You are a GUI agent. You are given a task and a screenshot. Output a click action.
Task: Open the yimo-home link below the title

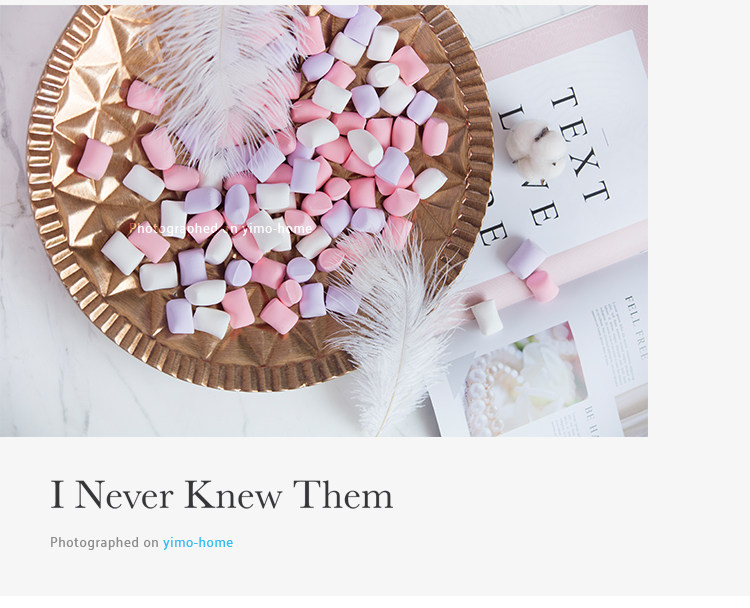coord(198,542)
